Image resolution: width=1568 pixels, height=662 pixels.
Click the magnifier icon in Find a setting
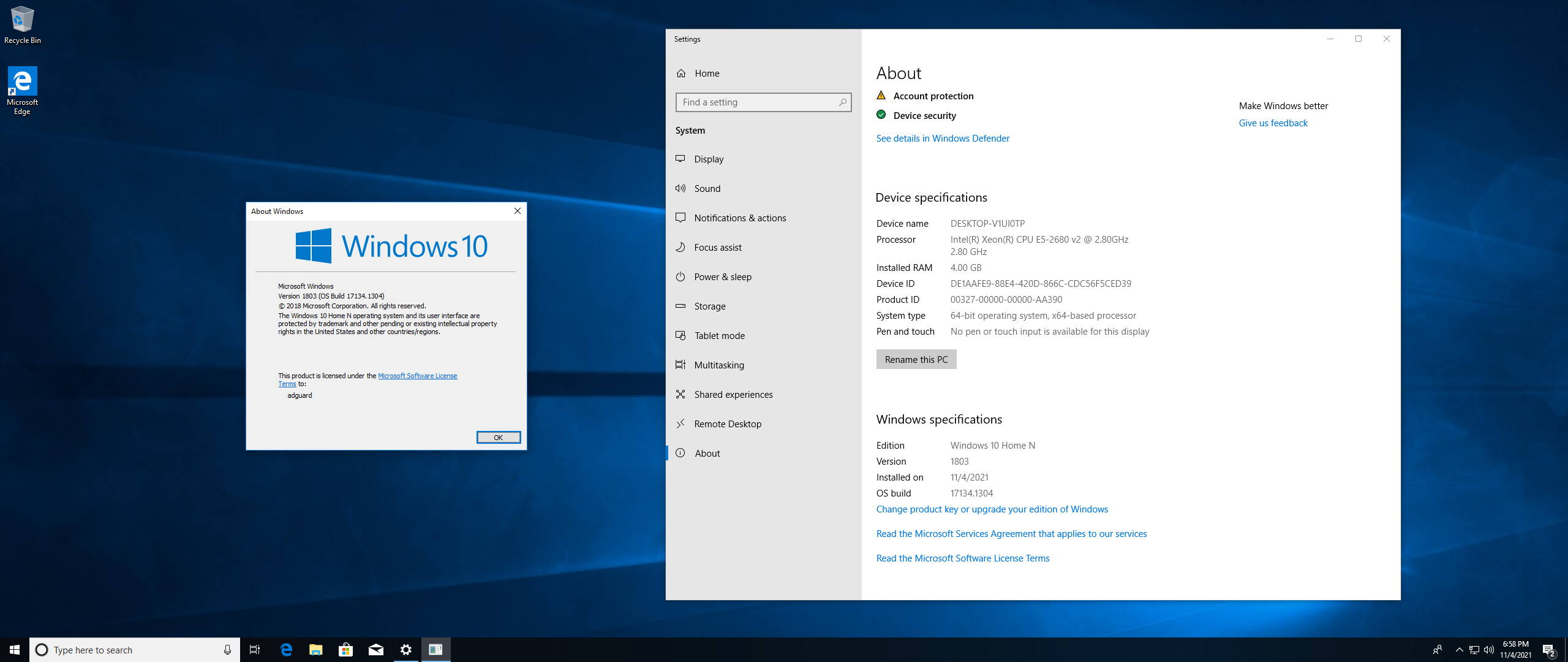point(843,102)
